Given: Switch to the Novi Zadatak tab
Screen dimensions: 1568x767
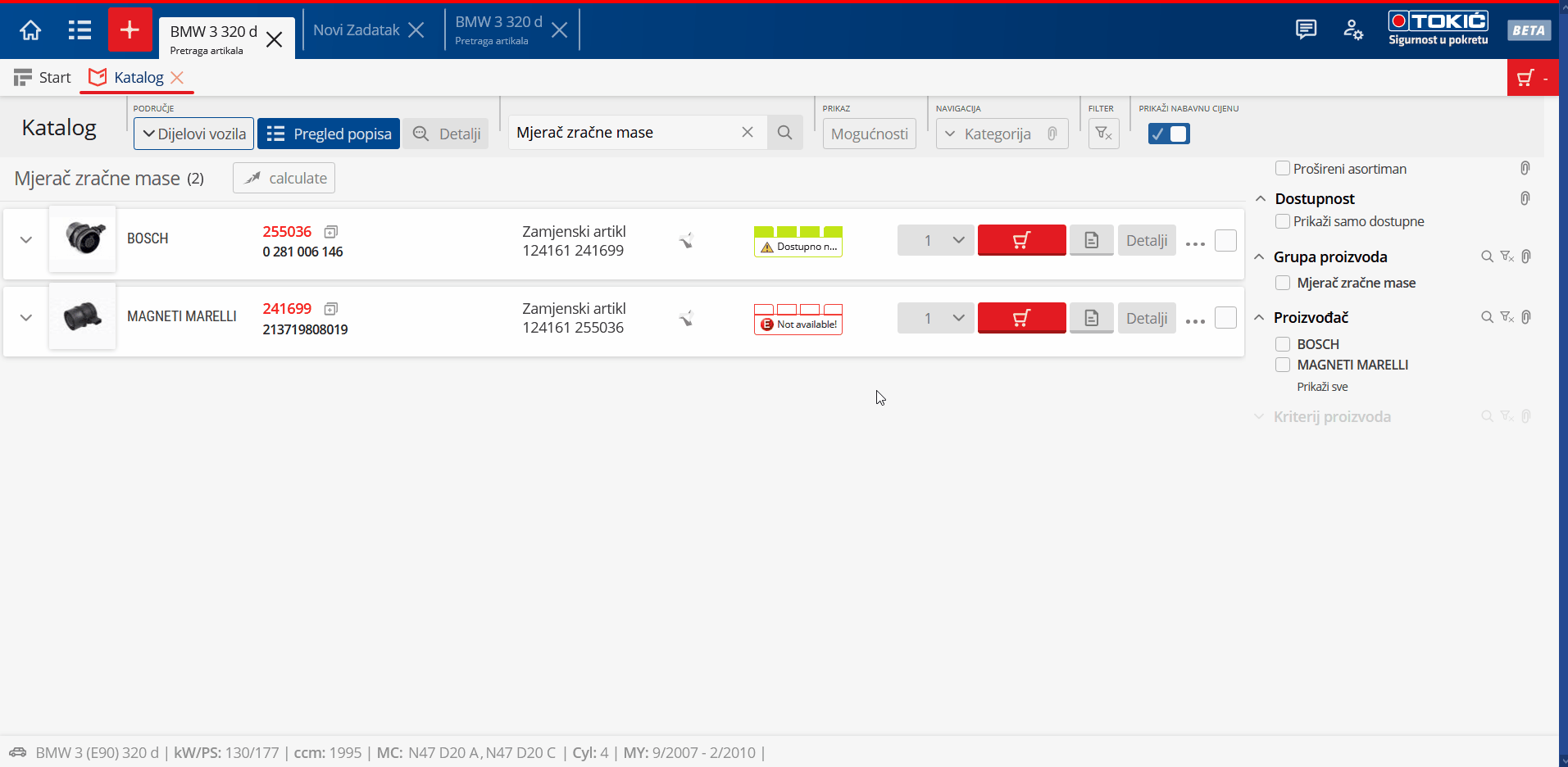Looking at the screenshot, I should click(356, 30).
